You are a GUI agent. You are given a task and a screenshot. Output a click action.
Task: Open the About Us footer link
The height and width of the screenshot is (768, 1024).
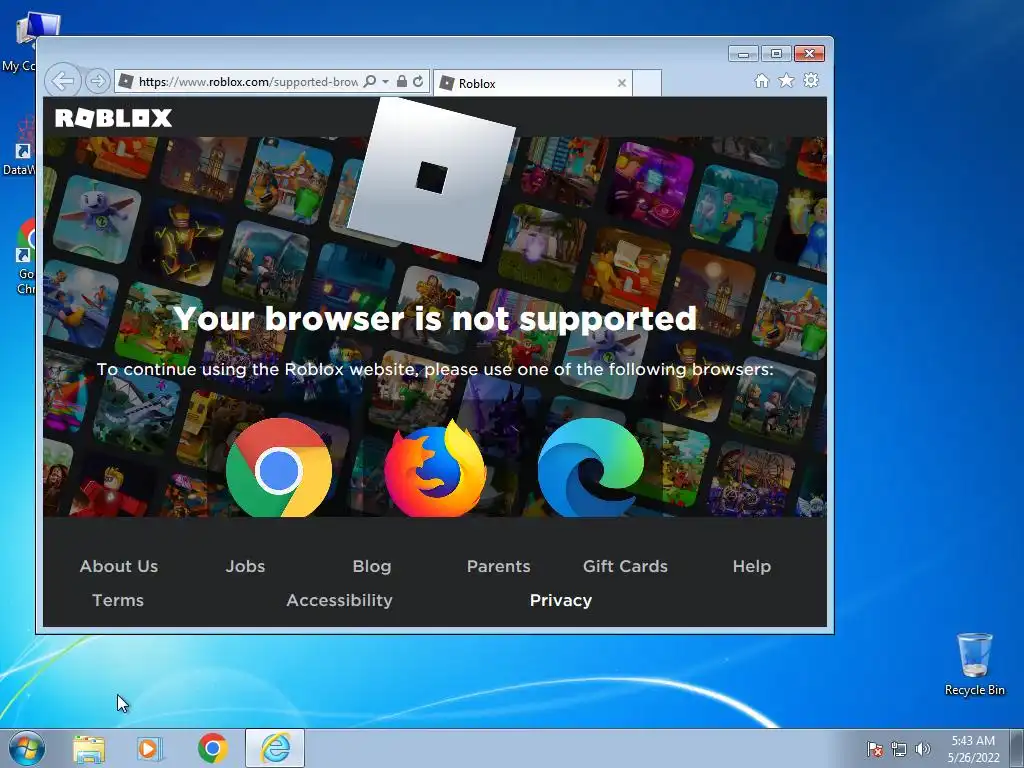[x=119, y=566]
